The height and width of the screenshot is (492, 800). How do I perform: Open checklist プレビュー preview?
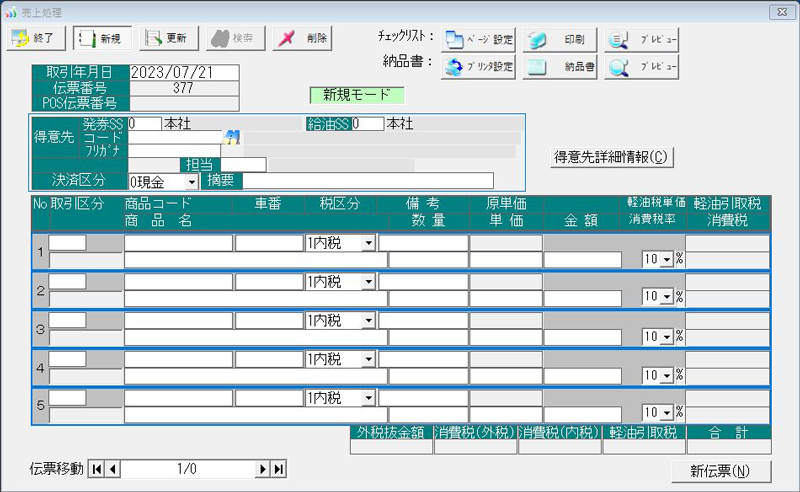click(x=643, y=40)
